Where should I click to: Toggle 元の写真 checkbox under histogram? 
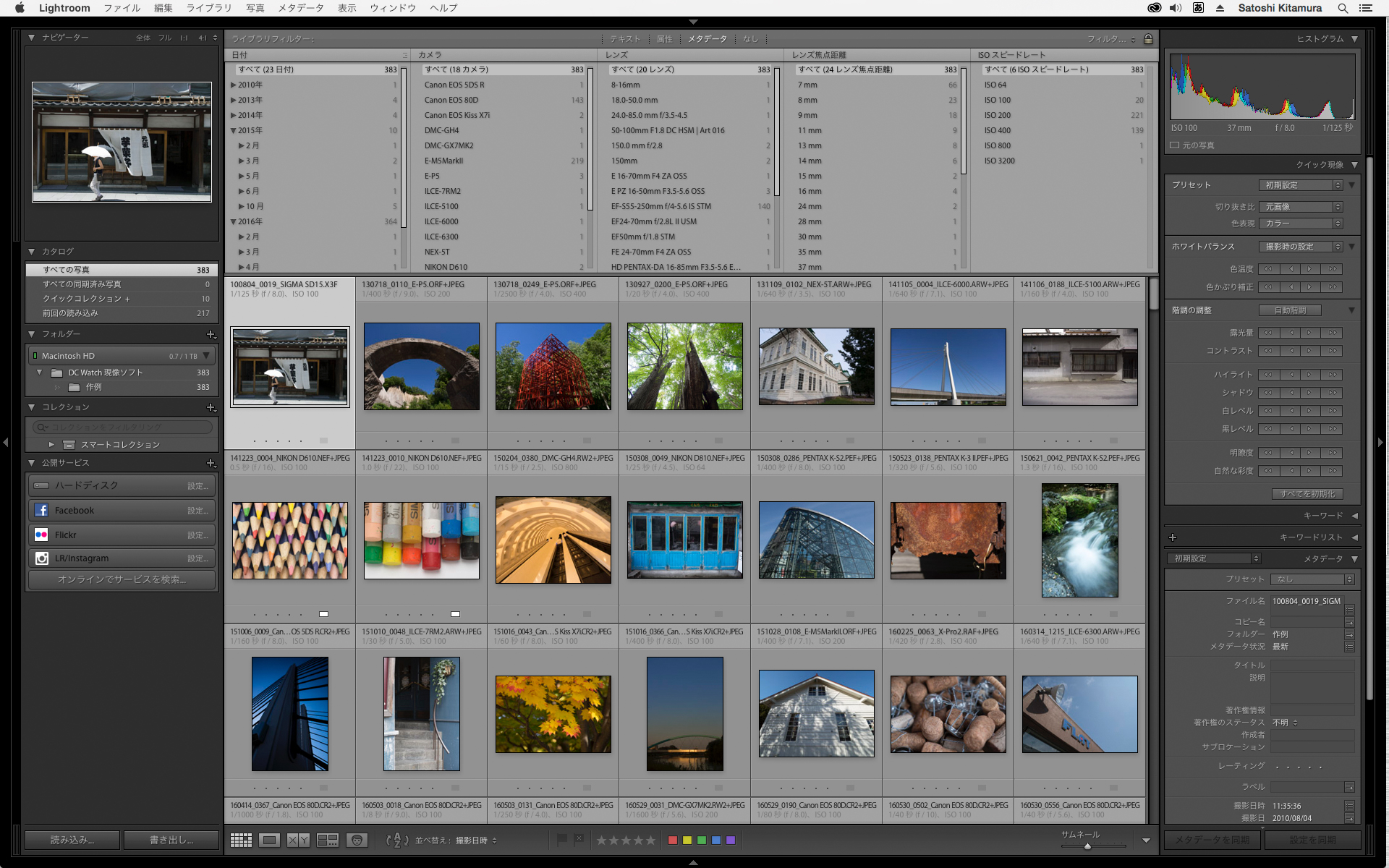tap(1175, 145)
